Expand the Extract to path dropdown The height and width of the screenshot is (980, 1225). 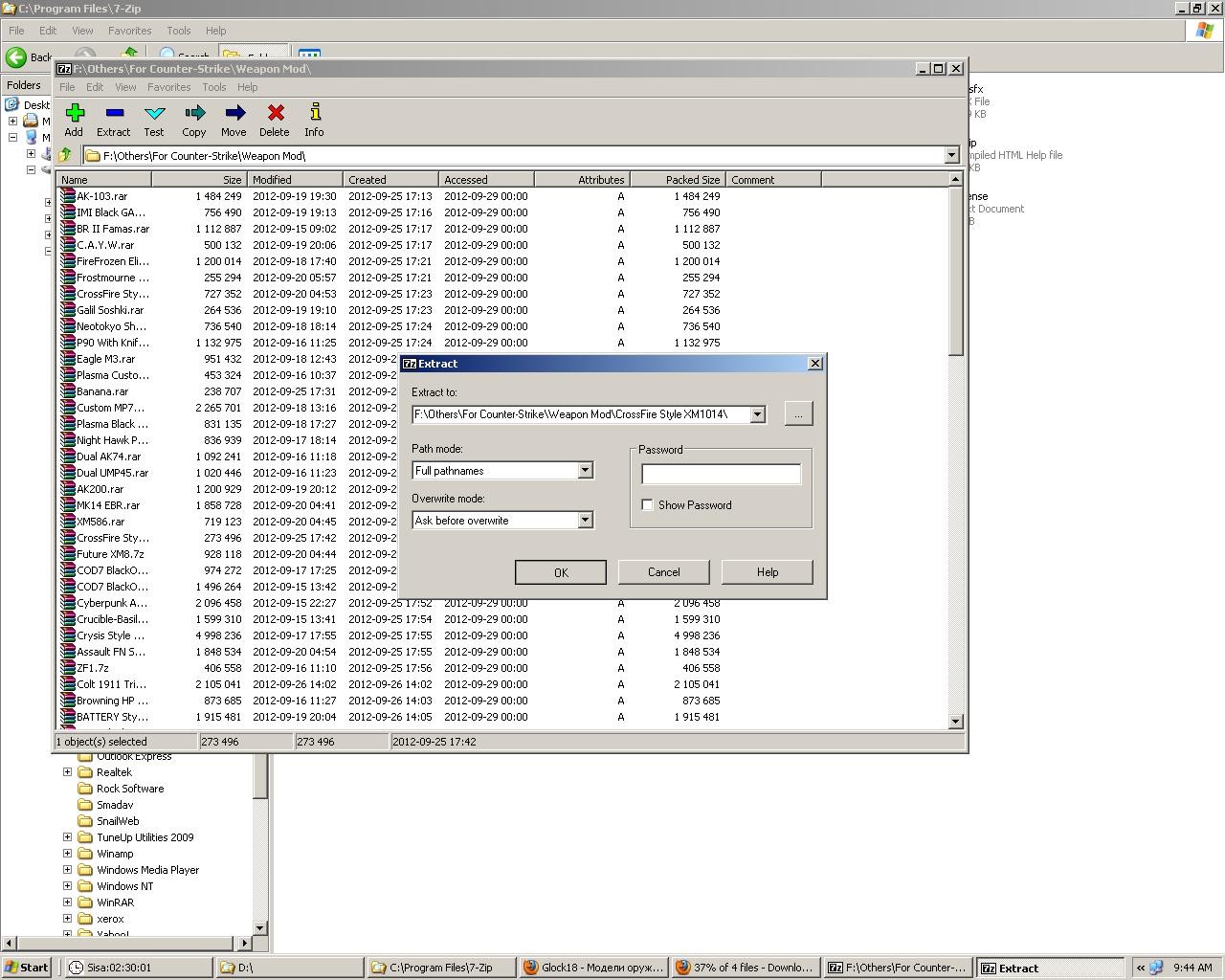(757, 414)
